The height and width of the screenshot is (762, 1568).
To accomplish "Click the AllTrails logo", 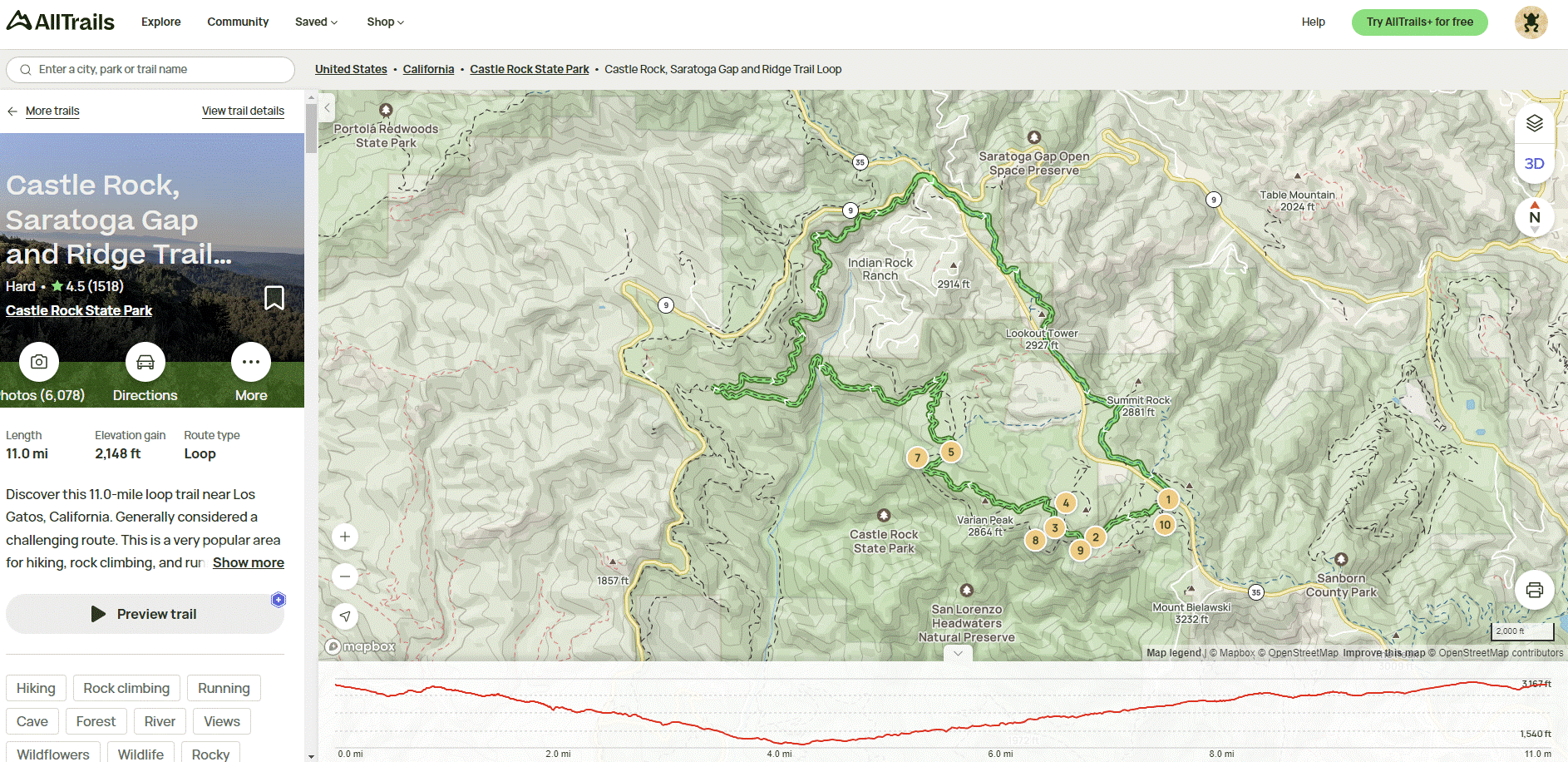I will 60,22.
